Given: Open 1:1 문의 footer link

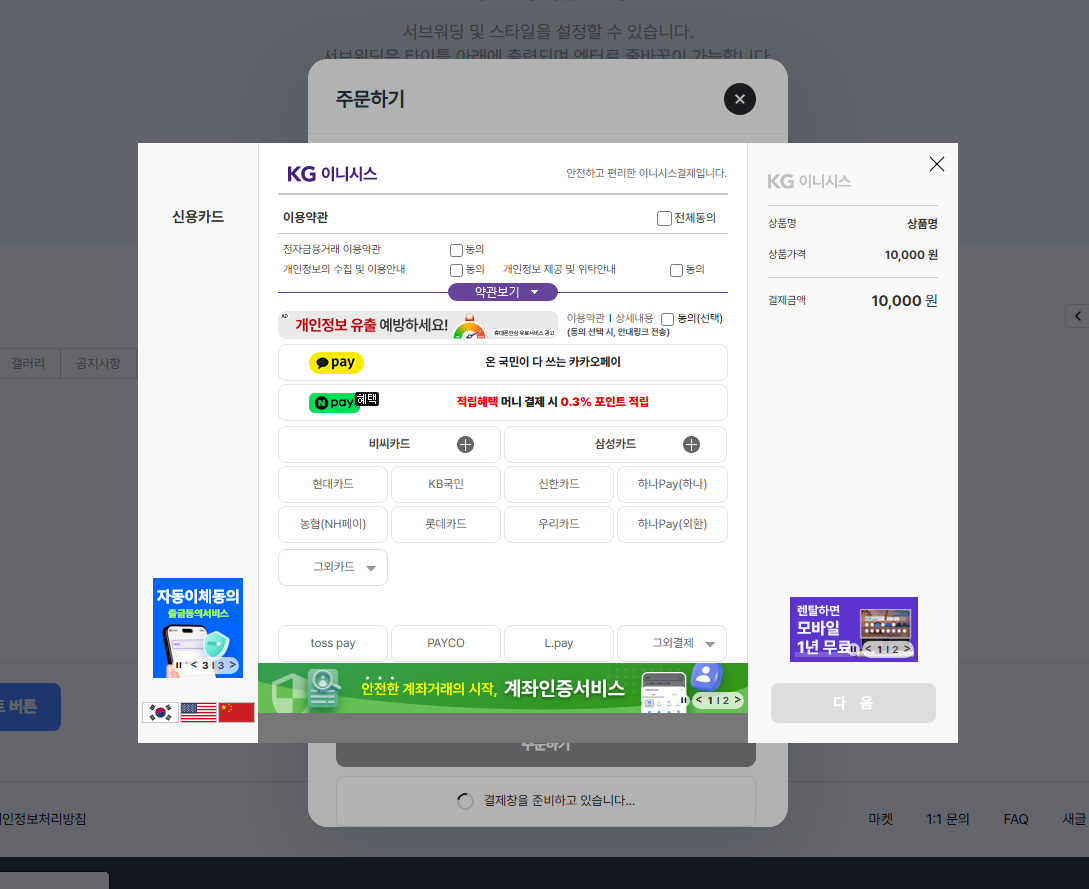Looking at the screenshot, I should [947, 820].
